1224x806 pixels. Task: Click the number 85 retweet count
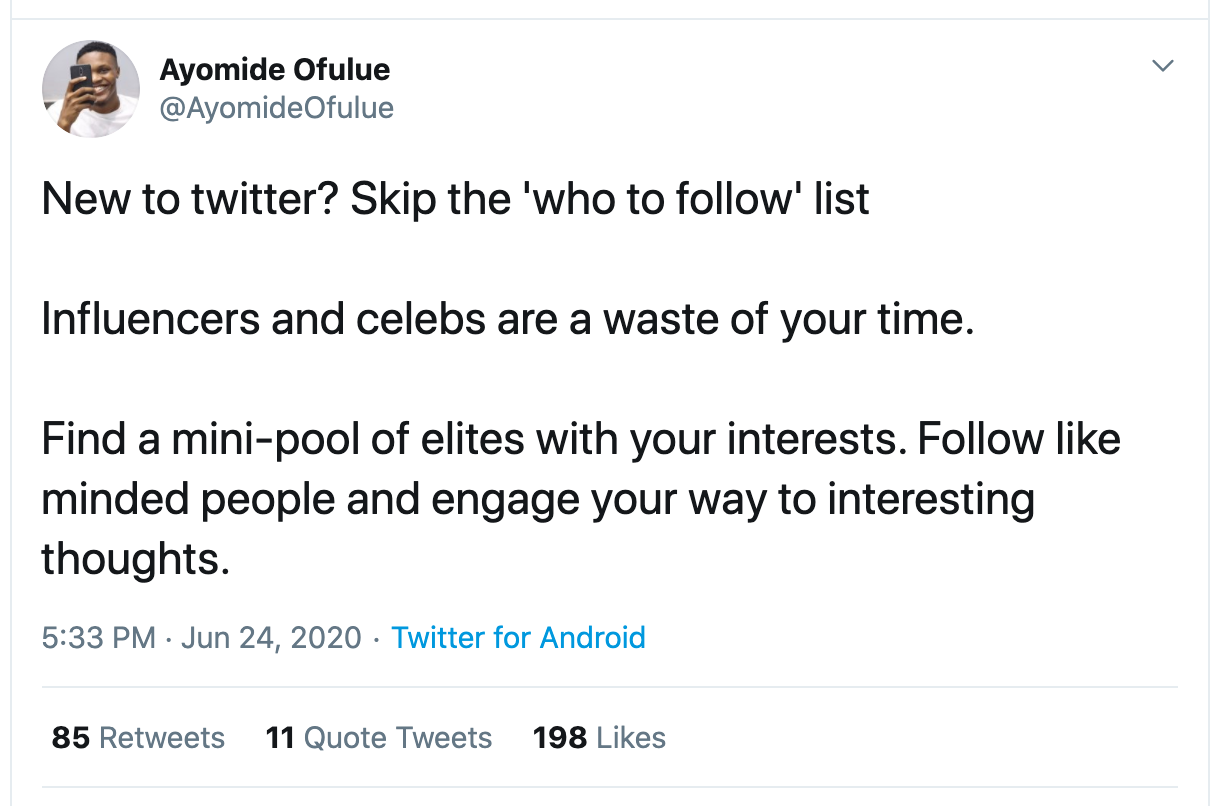(71, 738)
